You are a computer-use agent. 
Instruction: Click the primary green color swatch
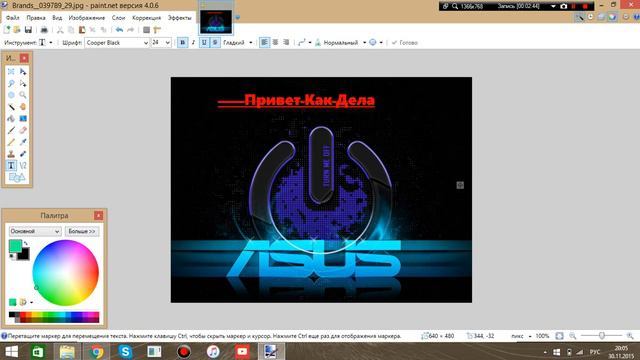[15, 246]
